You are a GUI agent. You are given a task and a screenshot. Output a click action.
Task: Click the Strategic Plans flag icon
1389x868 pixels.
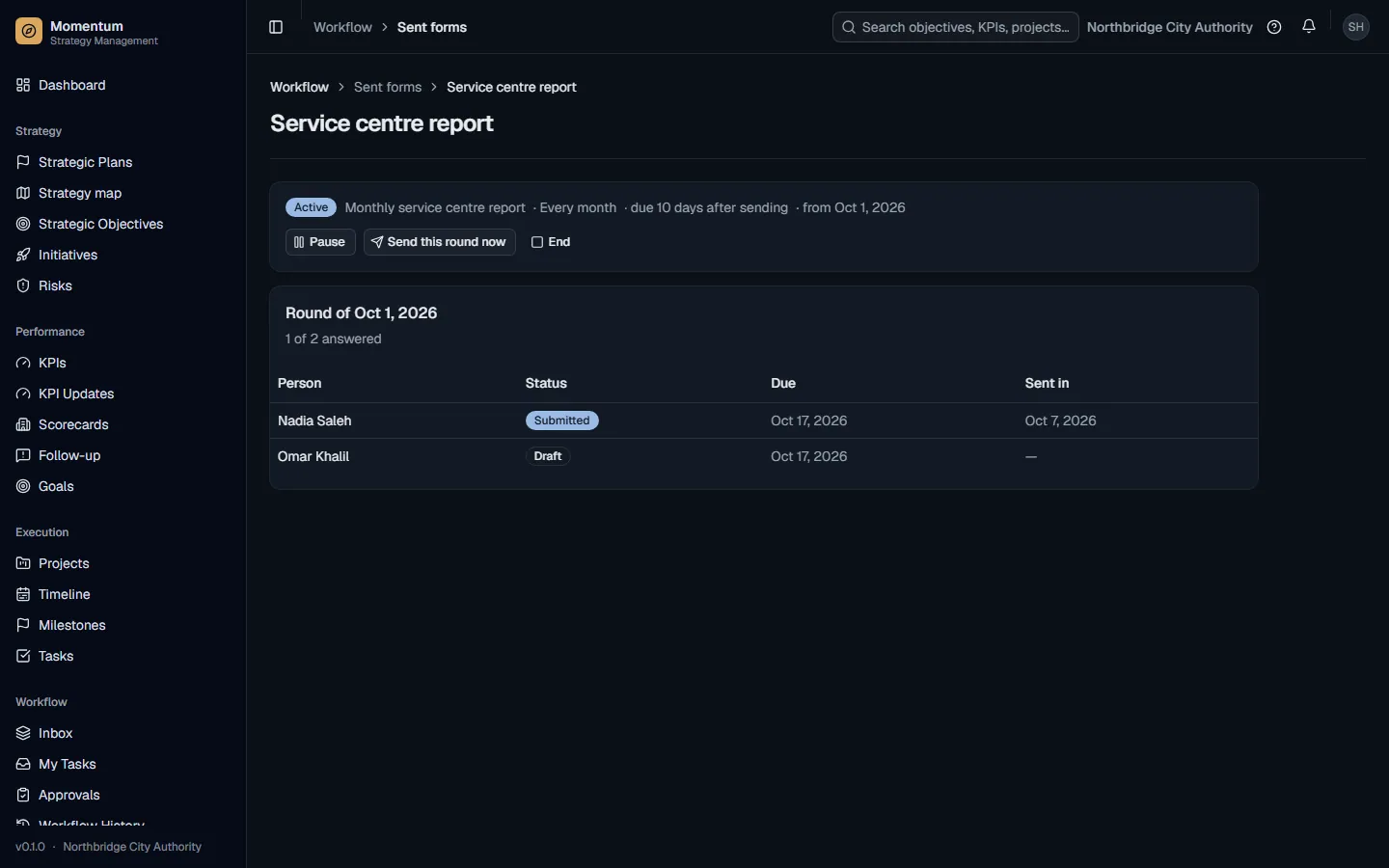tap(23, 162)
